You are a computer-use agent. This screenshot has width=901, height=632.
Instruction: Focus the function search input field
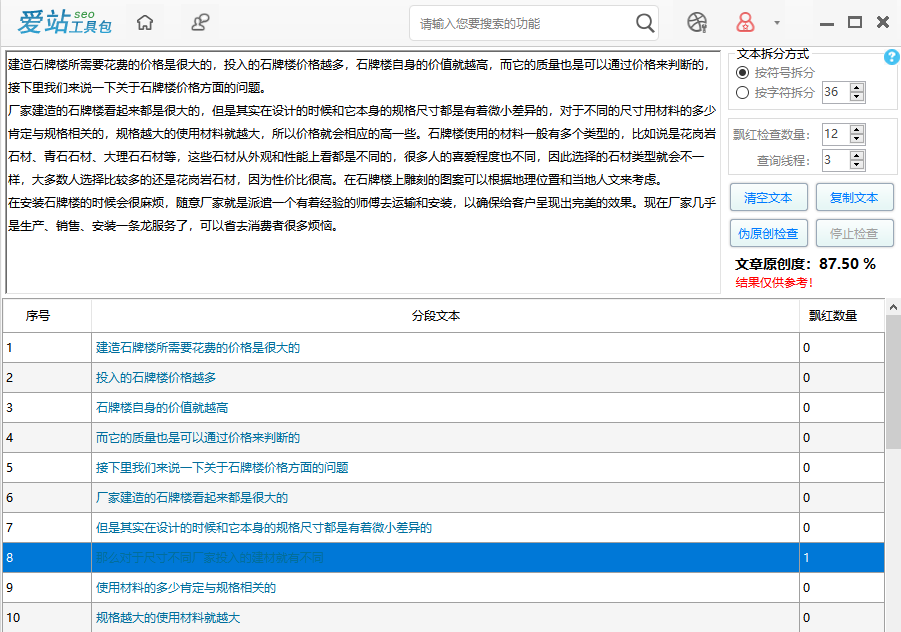(523, 24)
